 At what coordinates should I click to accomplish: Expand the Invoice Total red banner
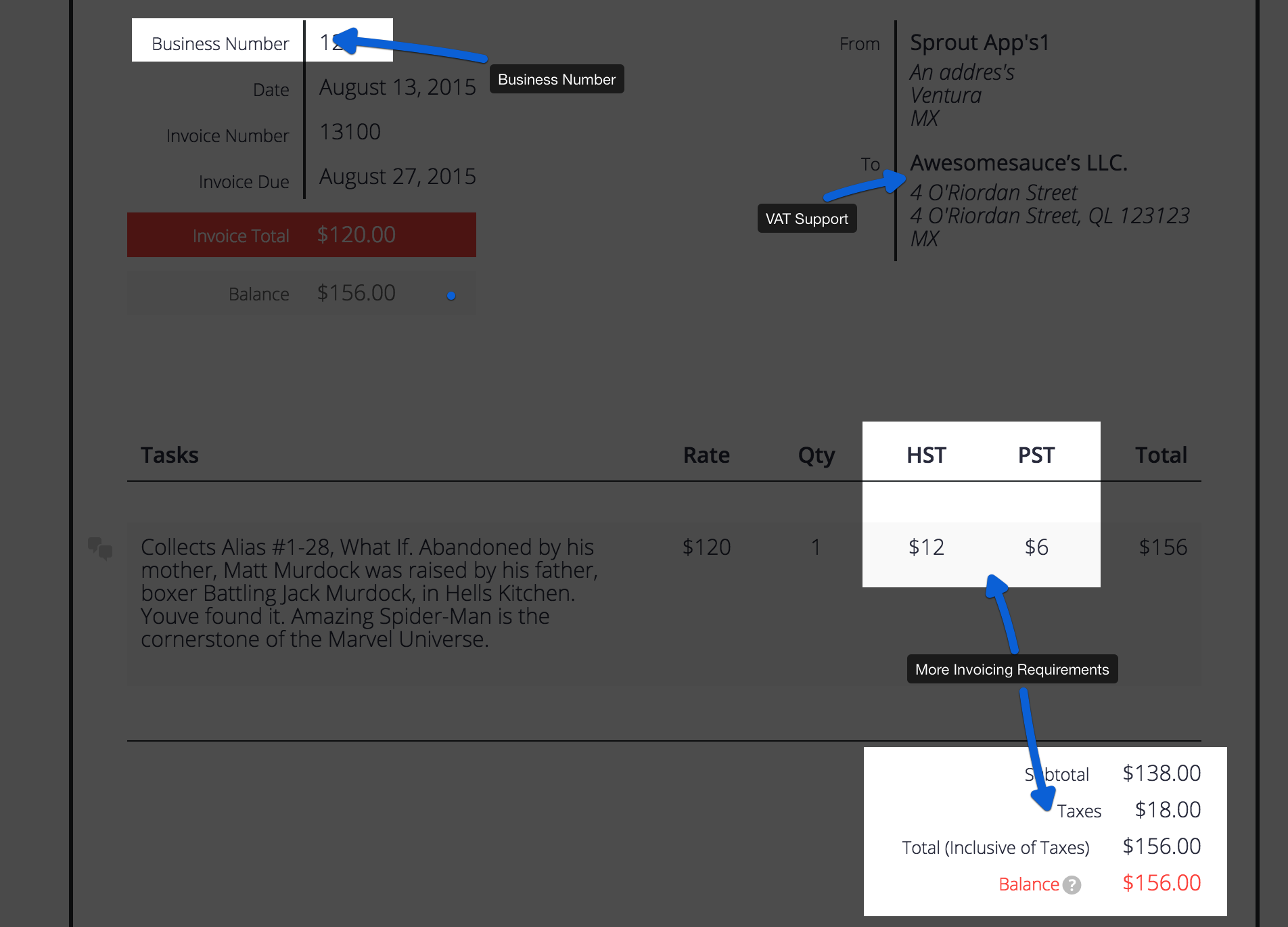(301, 235)
